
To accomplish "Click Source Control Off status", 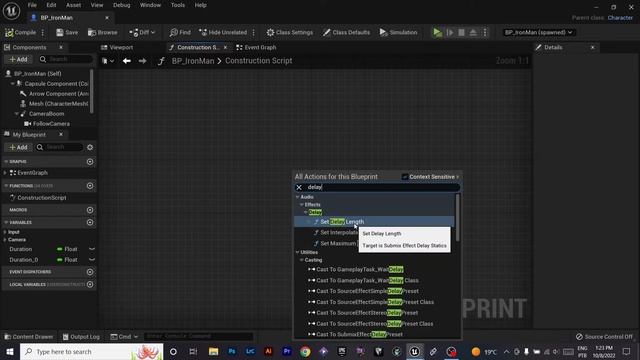I will [604, 337].
